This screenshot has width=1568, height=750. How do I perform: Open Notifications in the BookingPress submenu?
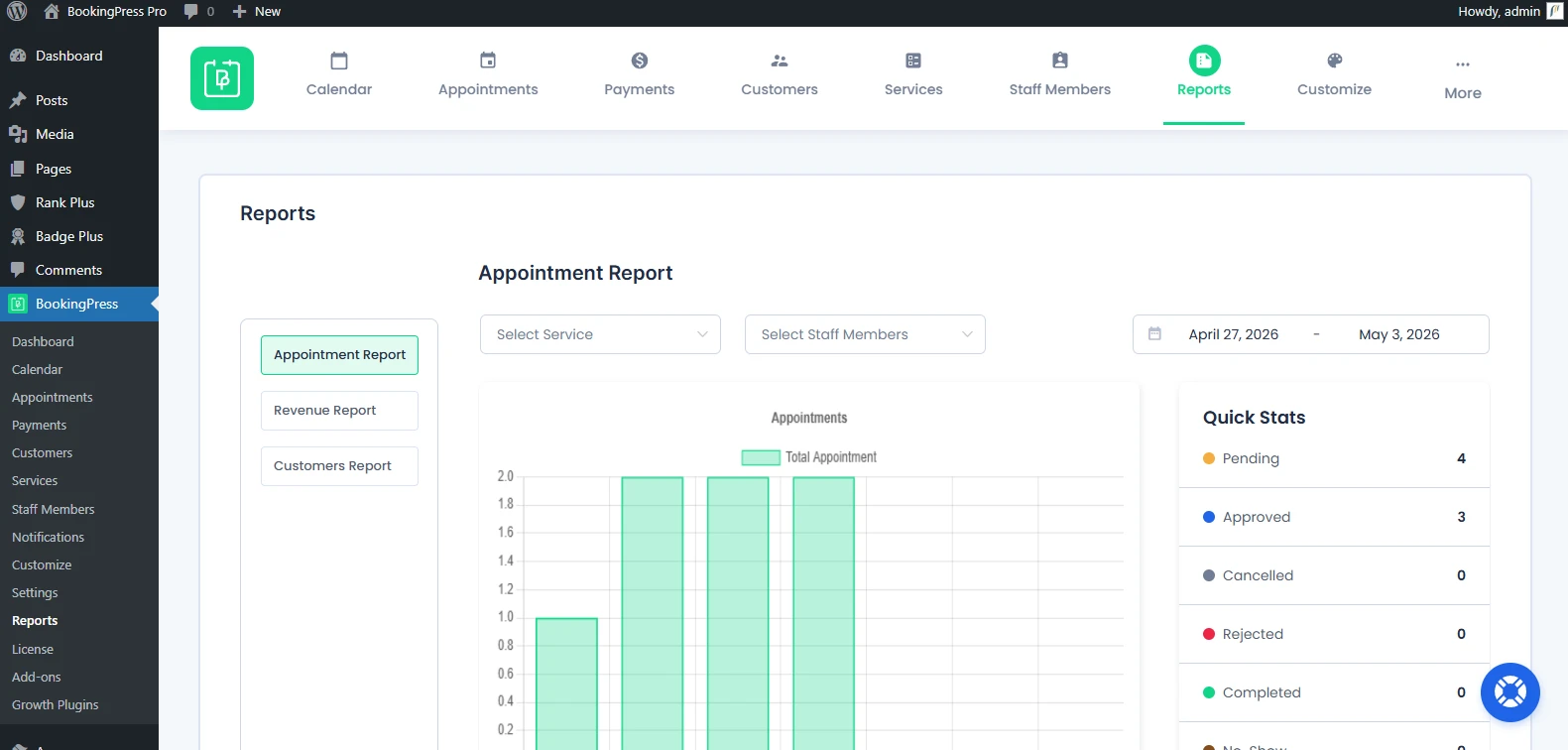[x=48, y=537]
